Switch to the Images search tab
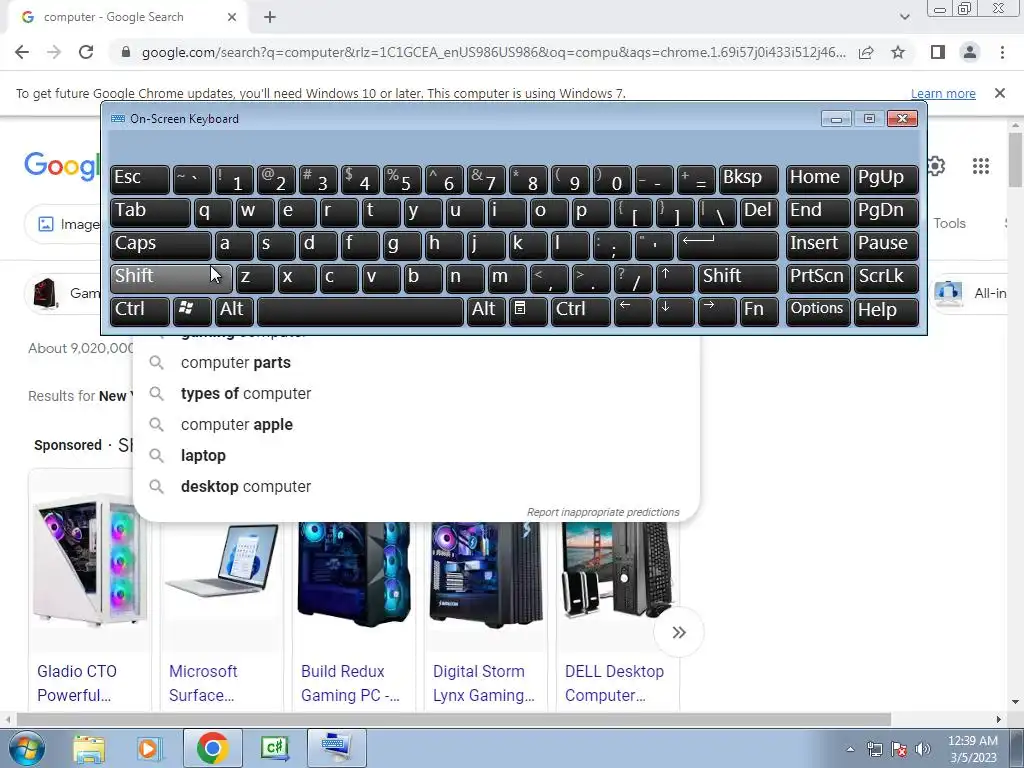Image resolution: width=1024 pixels, height=768 pixels. 64,224
